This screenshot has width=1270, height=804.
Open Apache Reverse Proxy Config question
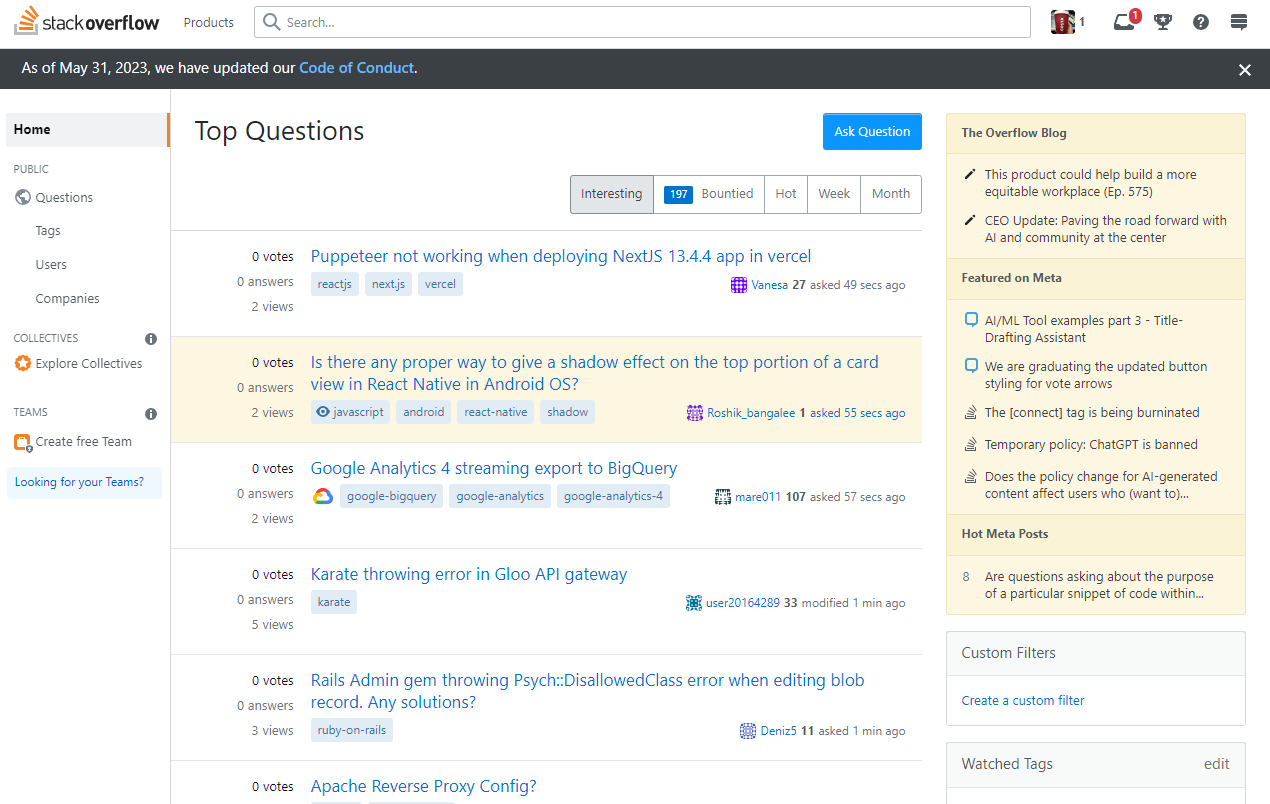click(424, 787)
